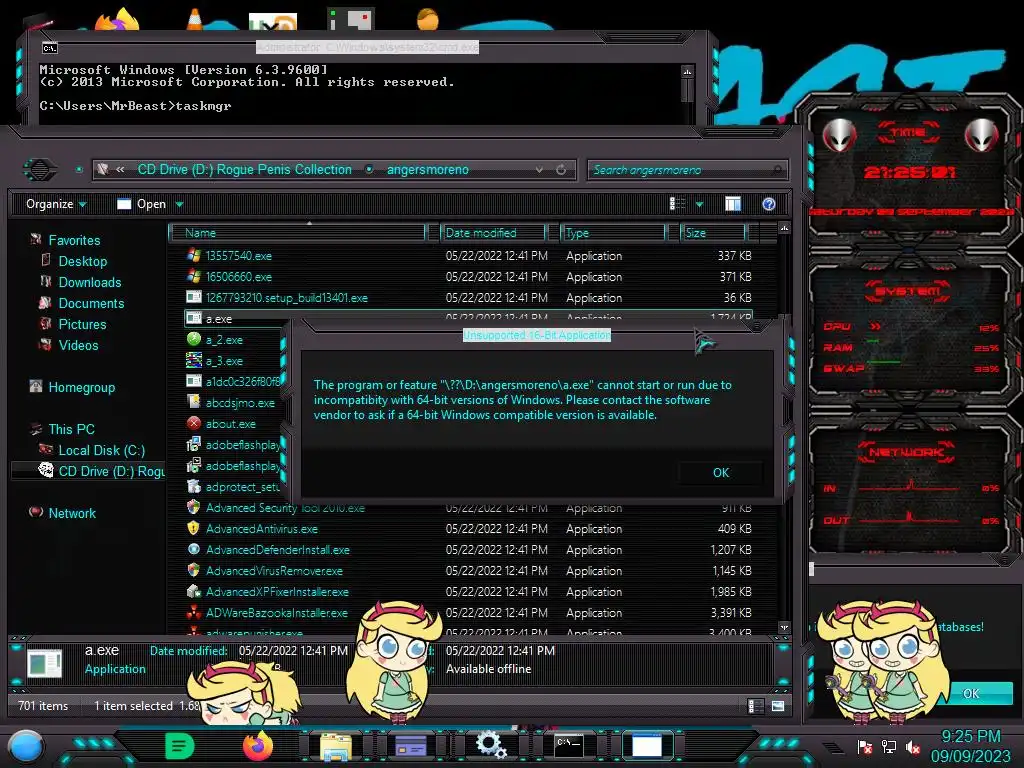The width and height of the screenshot is (1024, 768).
Task: Click the angersmoreno breadcrumb segment
Action: point(428,170)
